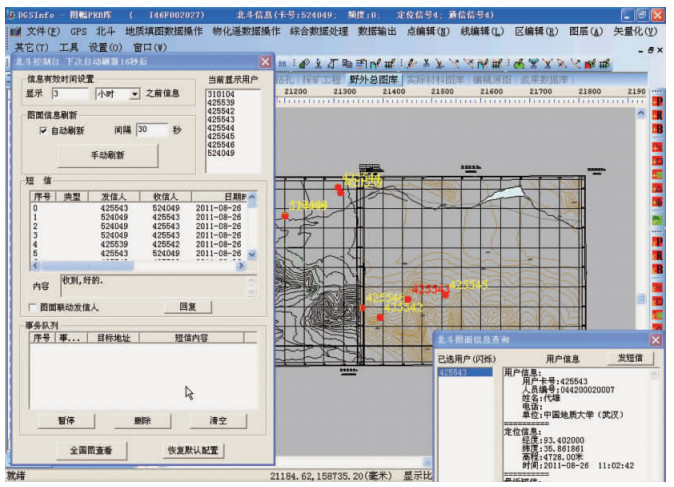Switch to the 野外总图库 tab

pyautogui.click(x=374, y=80)
